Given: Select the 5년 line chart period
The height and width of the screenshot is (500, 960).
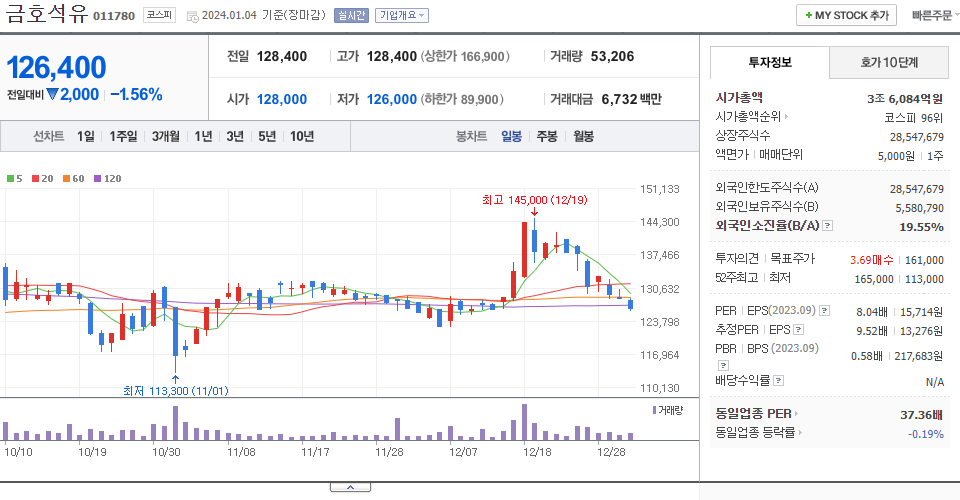Looking at the screenshot, I should (267, 136).
